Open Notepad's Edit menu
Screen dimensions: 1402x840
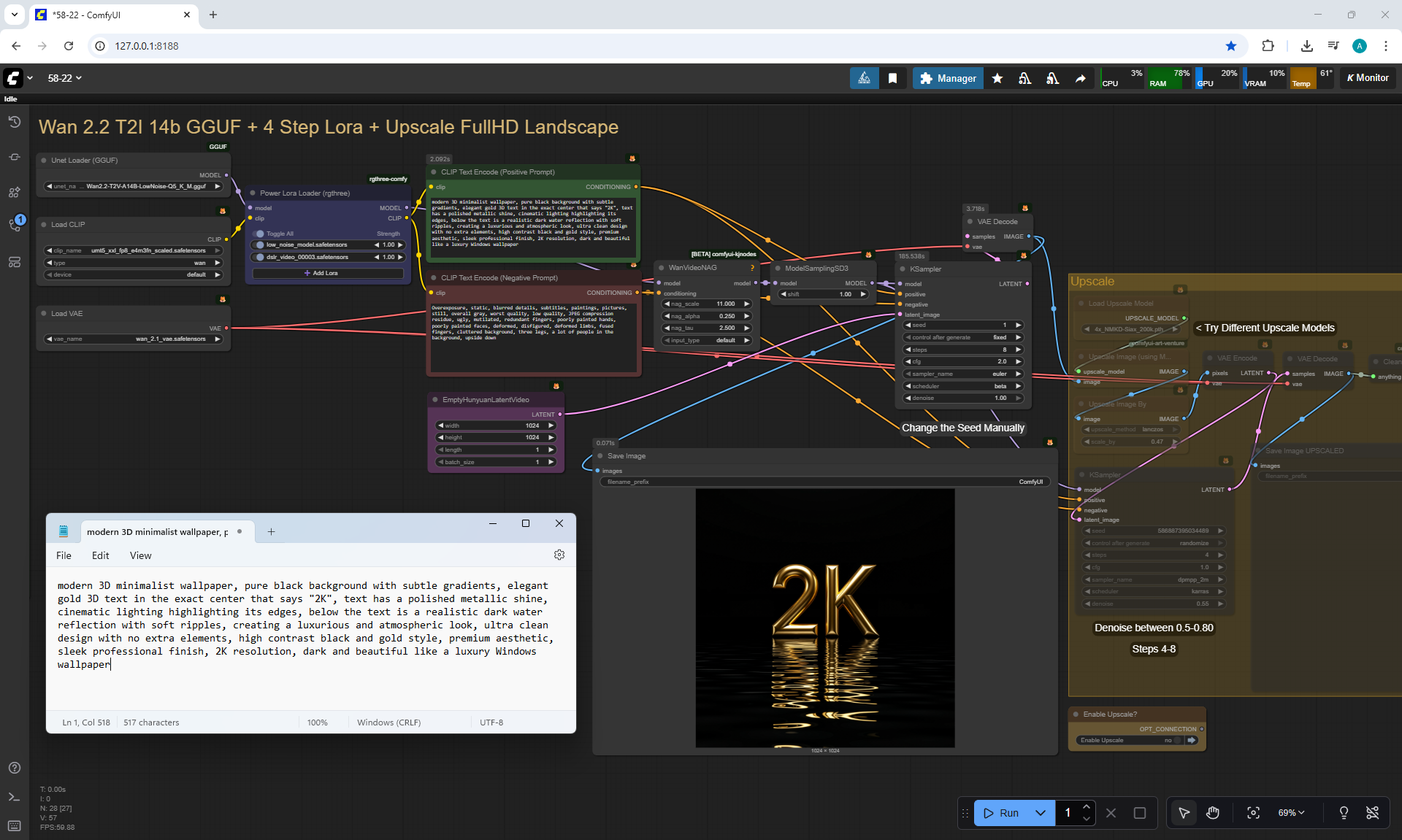(100, 555)
